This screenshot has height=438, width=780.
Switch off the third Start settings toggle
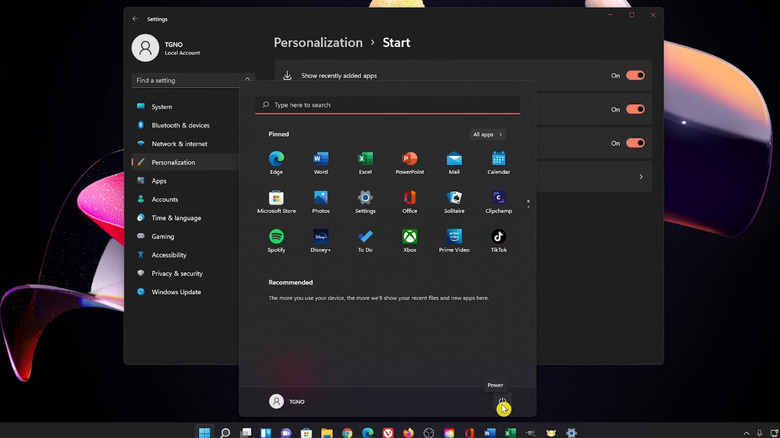635,143
